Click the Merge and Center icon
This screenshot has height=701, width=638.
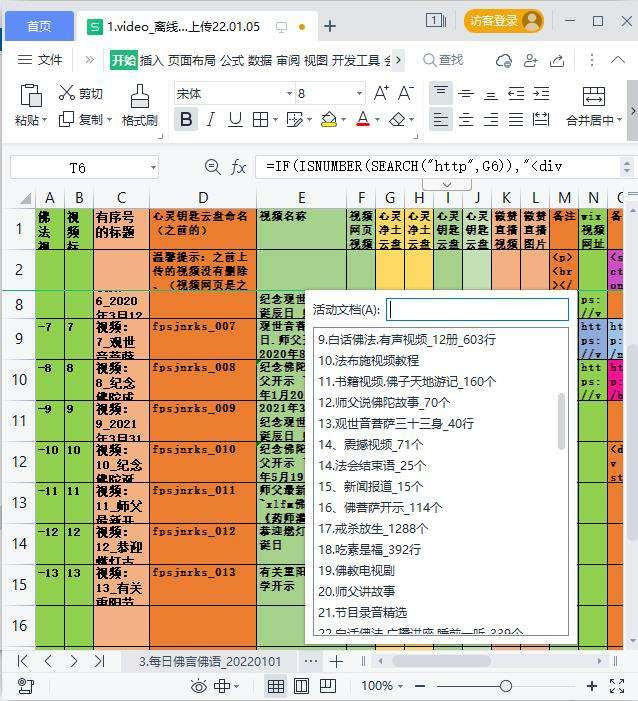click(594, 96)
